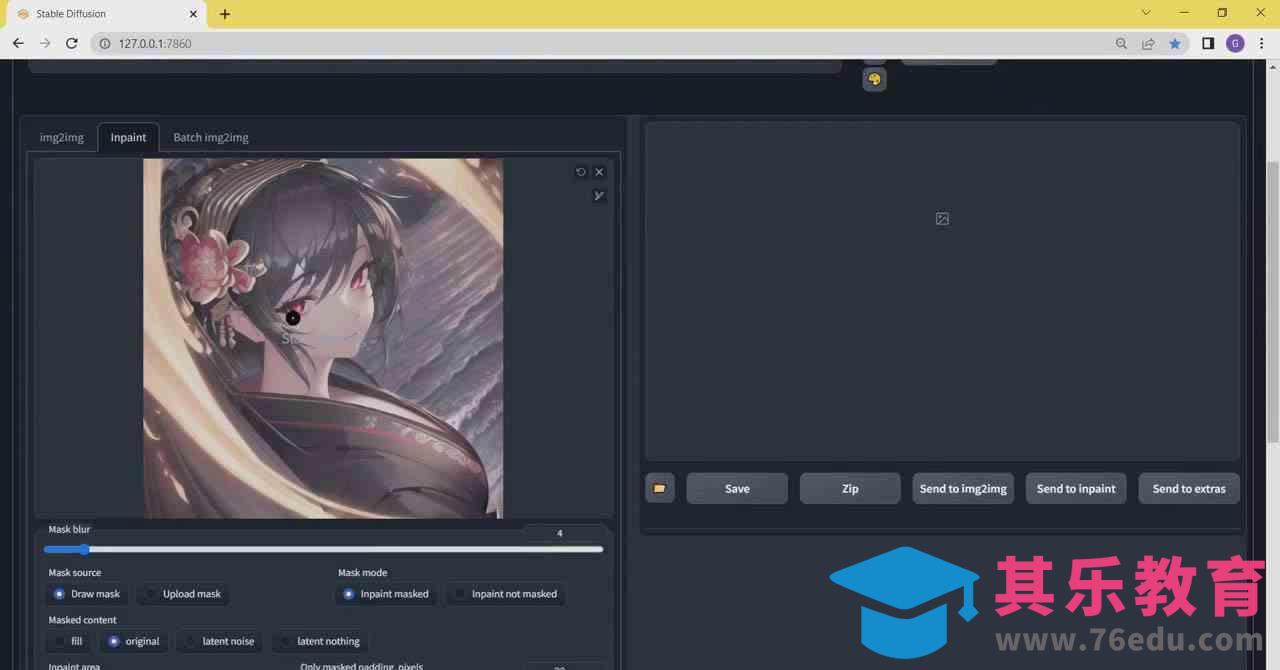The image size is (1280, 670).
Task: Expand the Chrome tab search chevron
Action: 1146,13
